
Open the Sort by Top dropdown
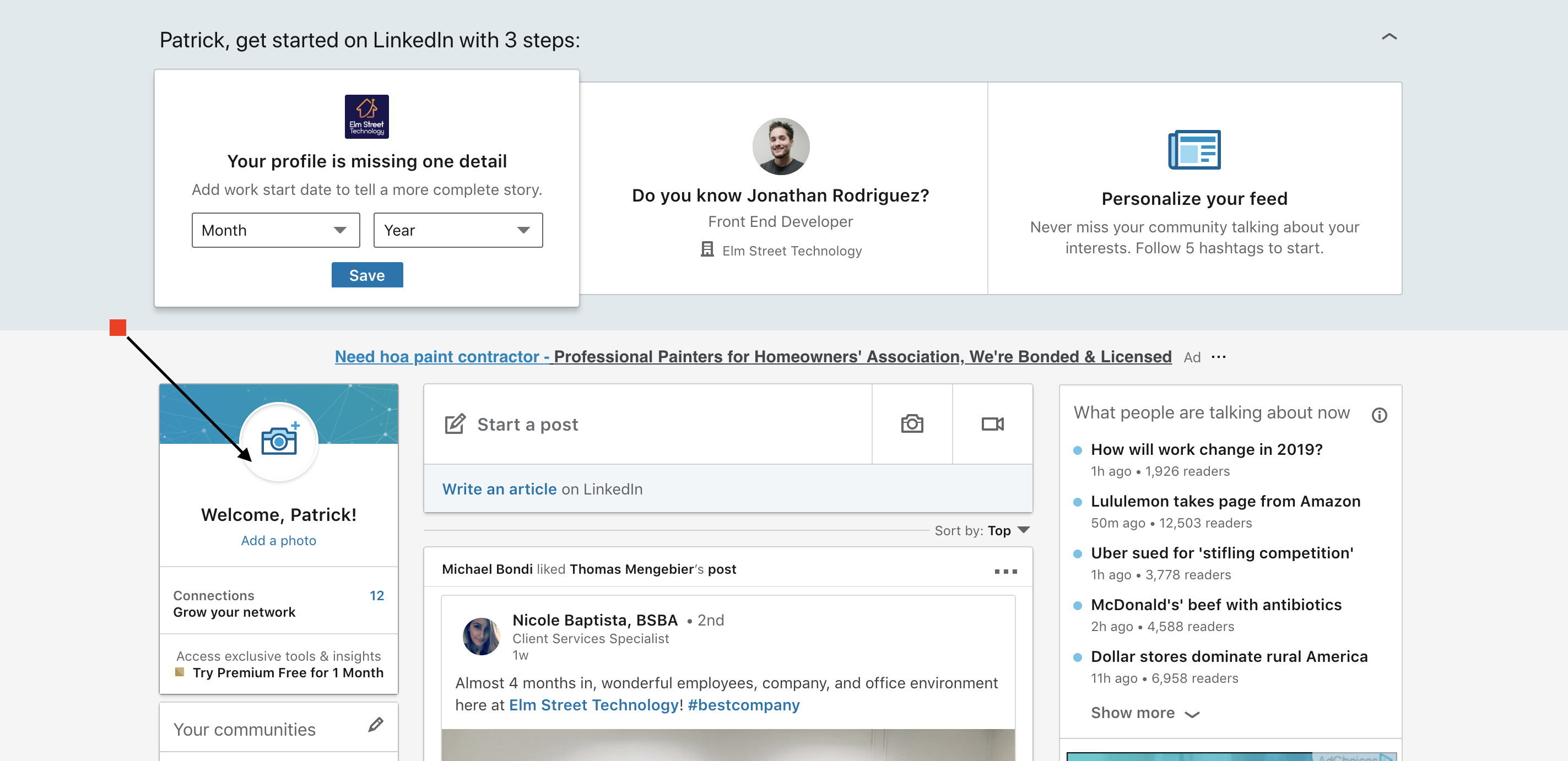1008,530
